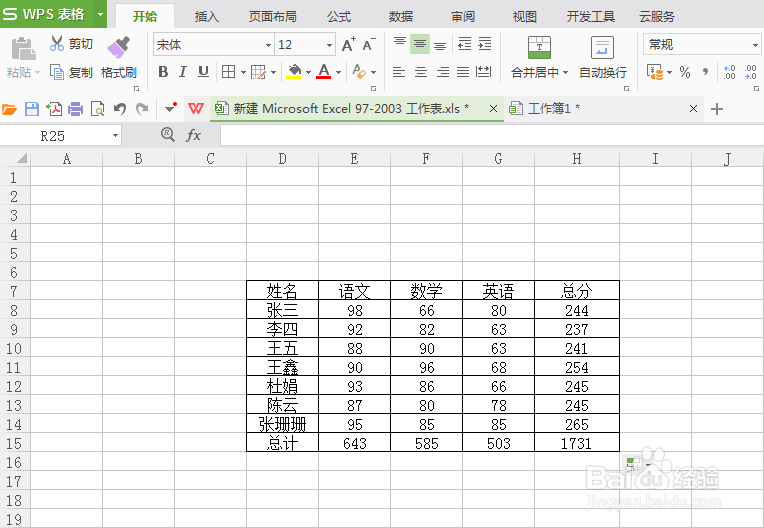Cut selection with scissors icon
Screen dimensions: 764x528
57,43
